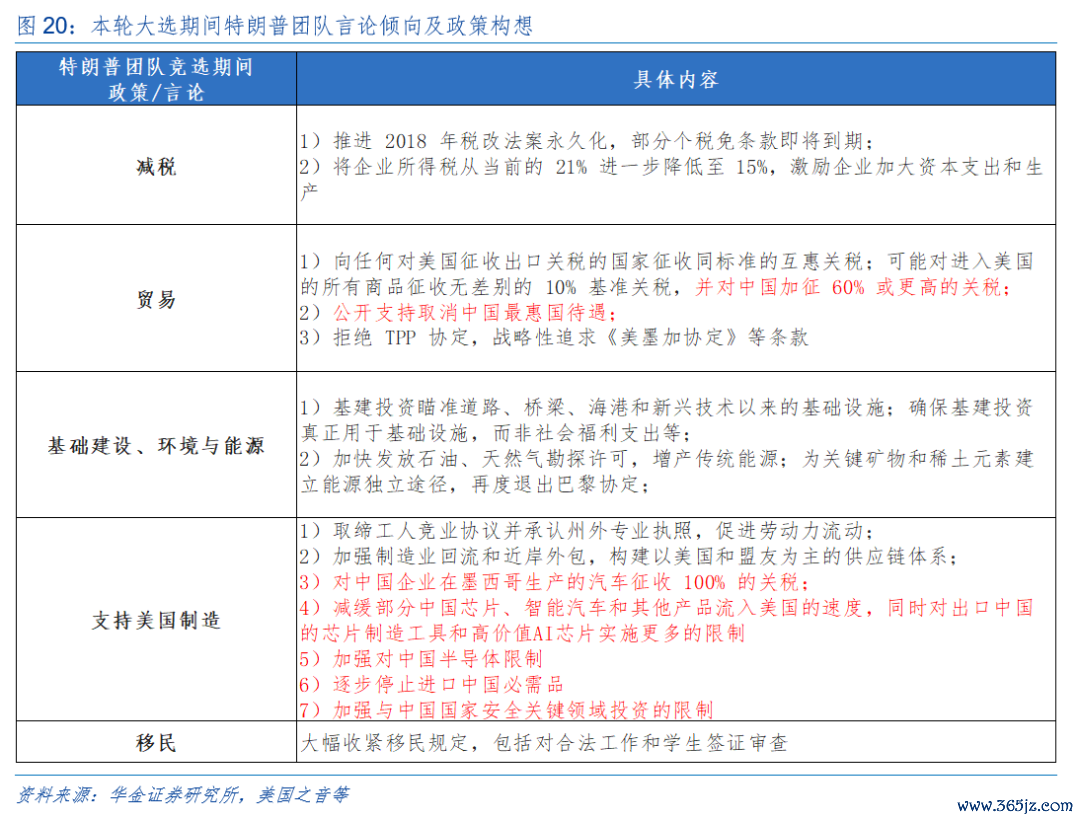Click the row label '贸易'
The height and width of the screenshot is (821, 1080).
click(156, 299)
